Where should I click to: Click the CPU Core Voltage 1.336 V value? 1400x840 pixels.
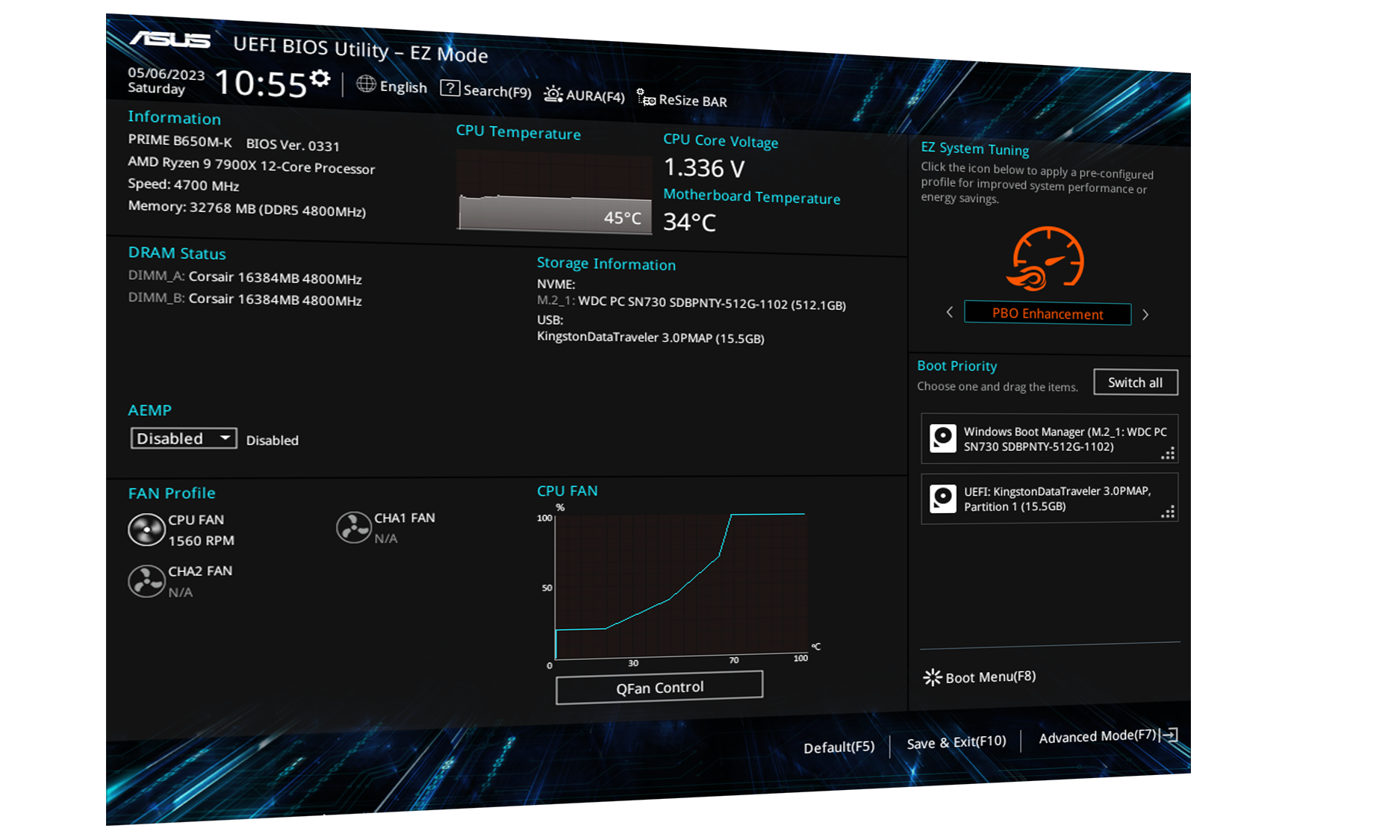(704, 168)
